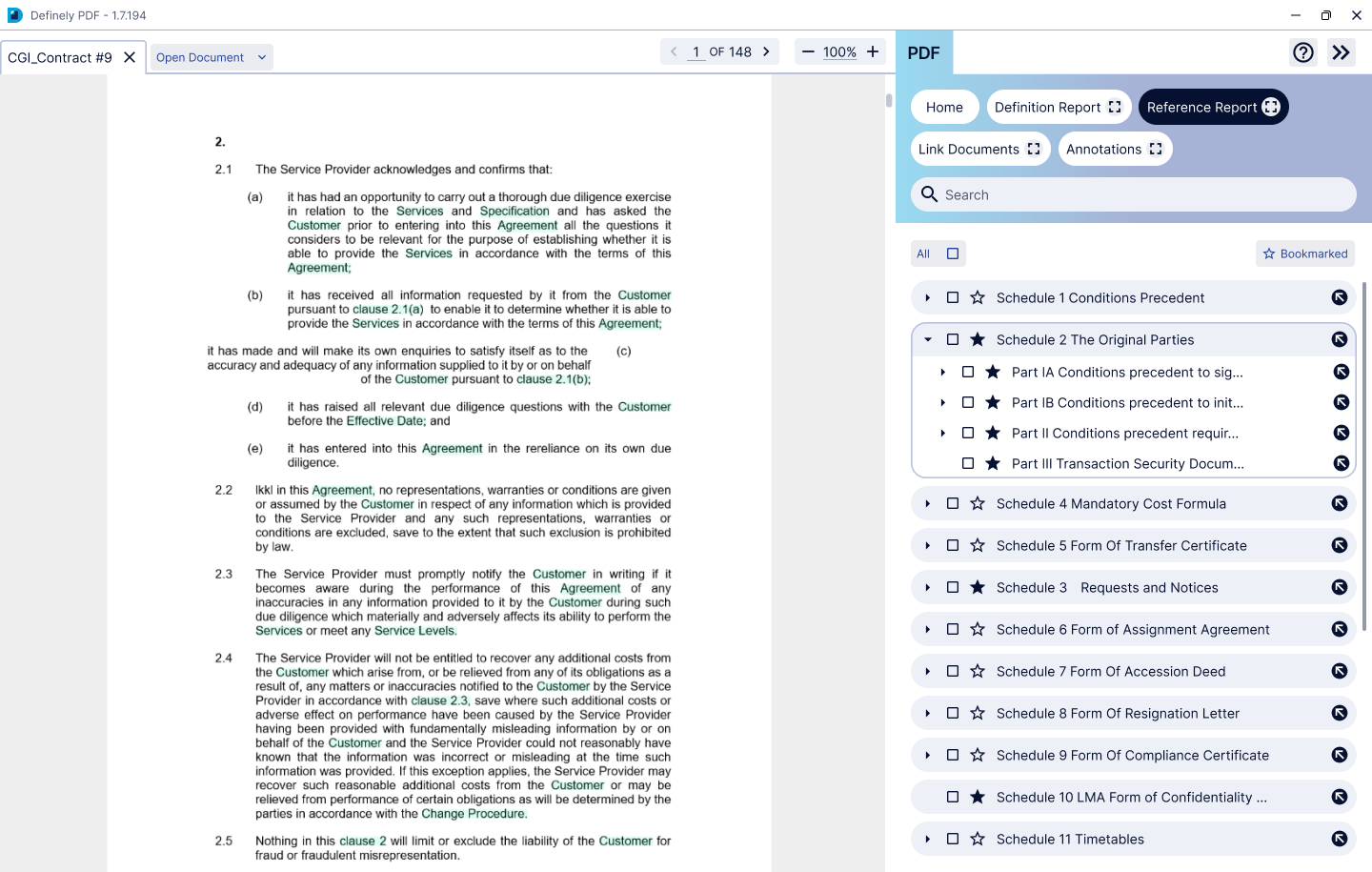The image size is (1372, 872).
Task: Go to the previous page arrow
Action: 674,51
